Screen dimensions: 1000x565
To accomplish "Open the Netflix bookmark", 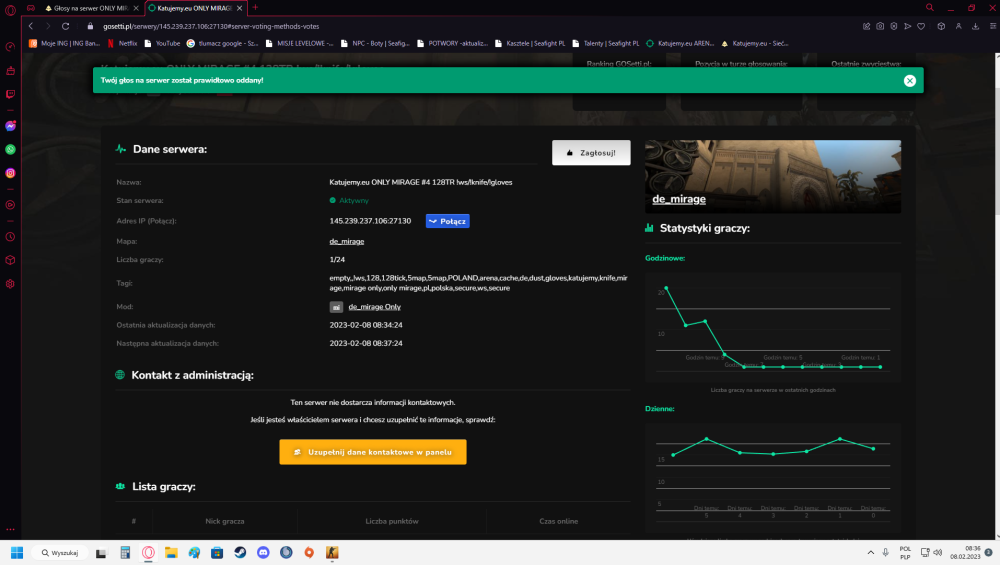I will pos(122,43).
